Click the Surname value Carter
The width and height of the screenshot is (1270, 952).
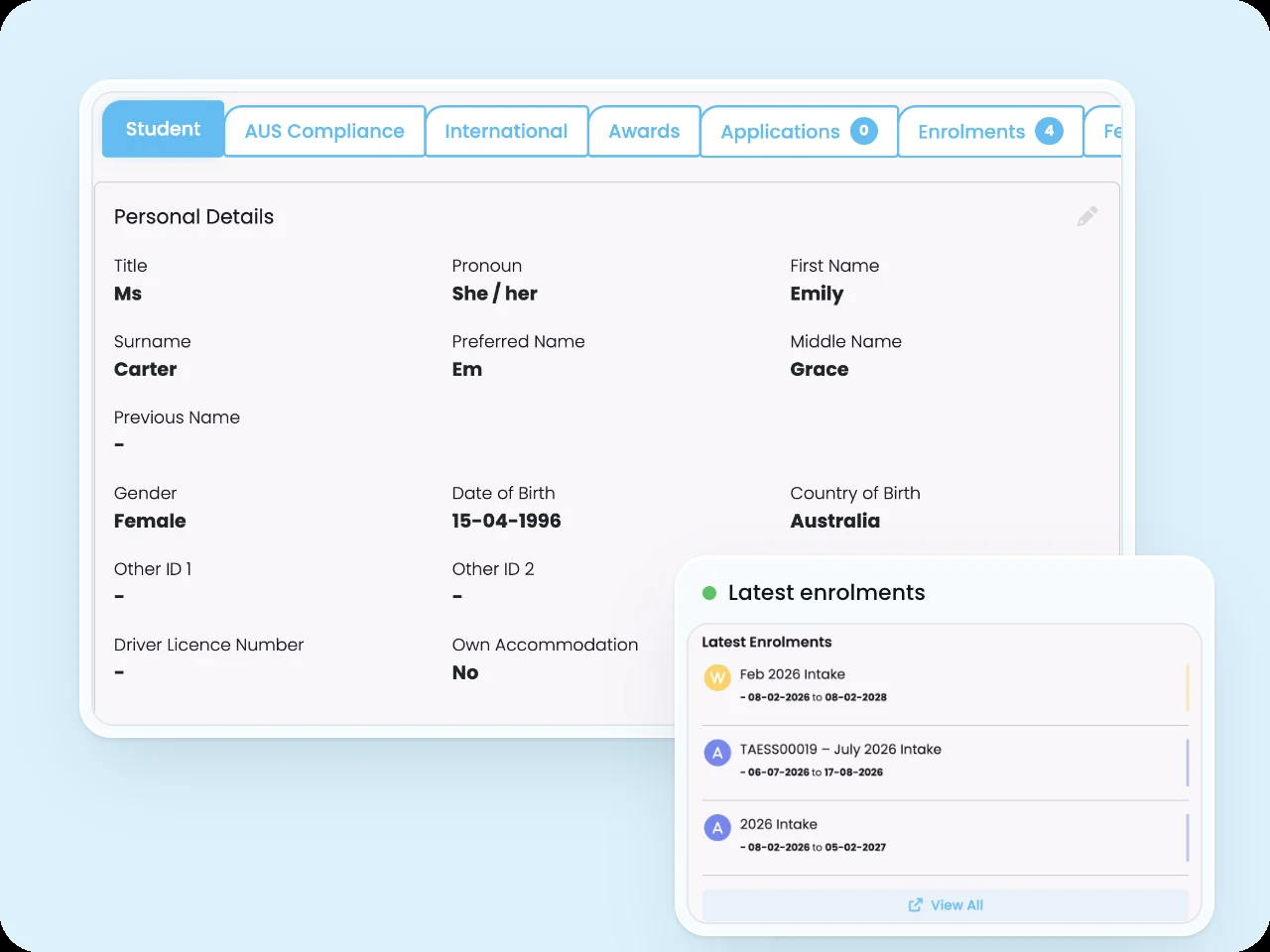(145, 369)
